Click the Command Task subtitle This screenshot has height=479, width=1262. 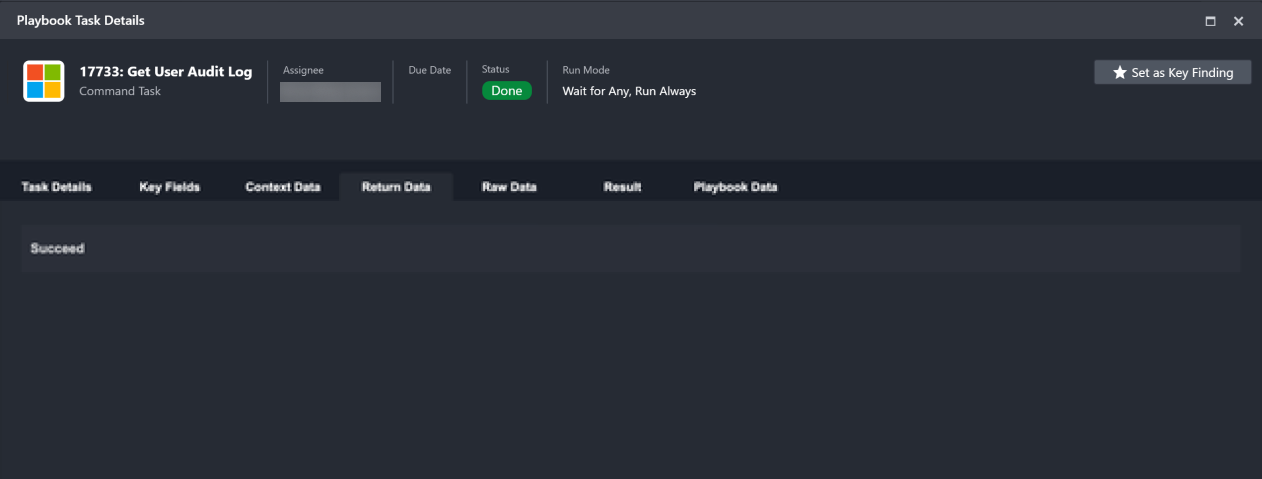(x=120, y=91)
